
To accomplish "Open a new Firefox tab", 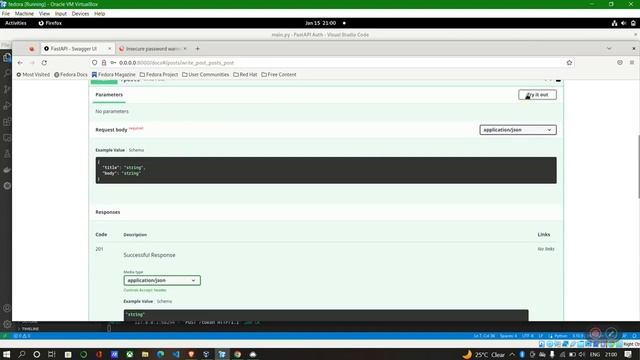I will tap(198, 49).
